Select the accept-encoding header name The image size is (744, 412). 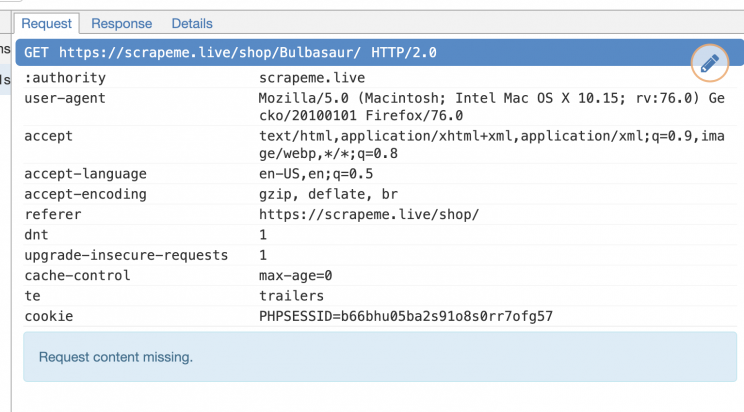pyautogui.click(x=85, y=194)
